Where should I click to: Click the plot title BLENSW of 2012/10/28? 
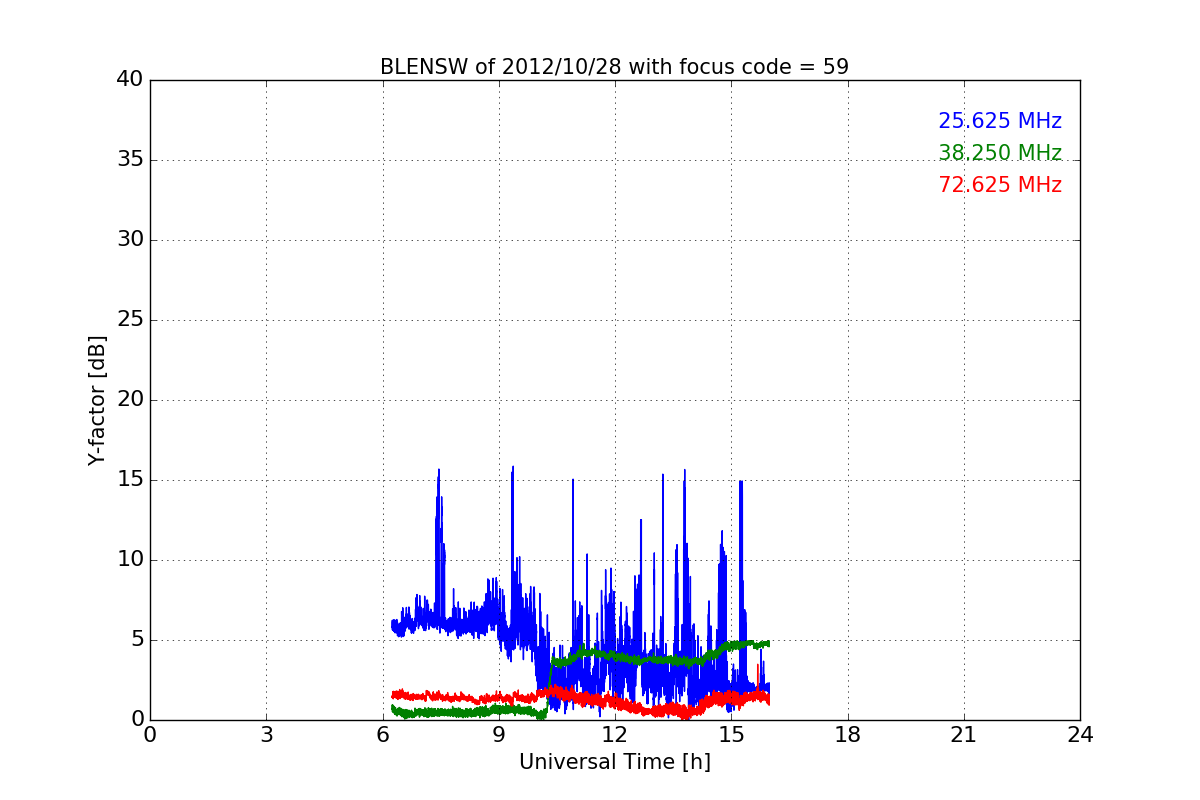tap(614, 67)
